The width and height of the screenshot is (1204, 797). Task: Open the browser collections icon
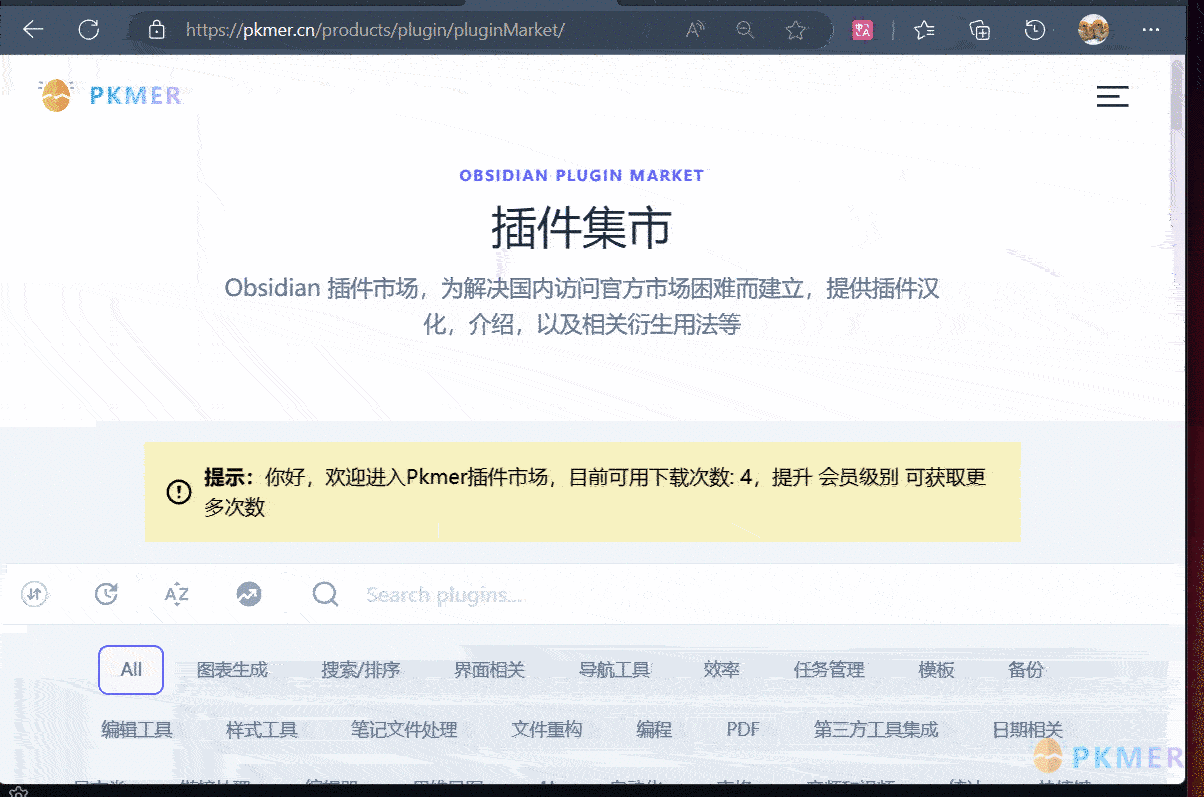click(980, 30)
